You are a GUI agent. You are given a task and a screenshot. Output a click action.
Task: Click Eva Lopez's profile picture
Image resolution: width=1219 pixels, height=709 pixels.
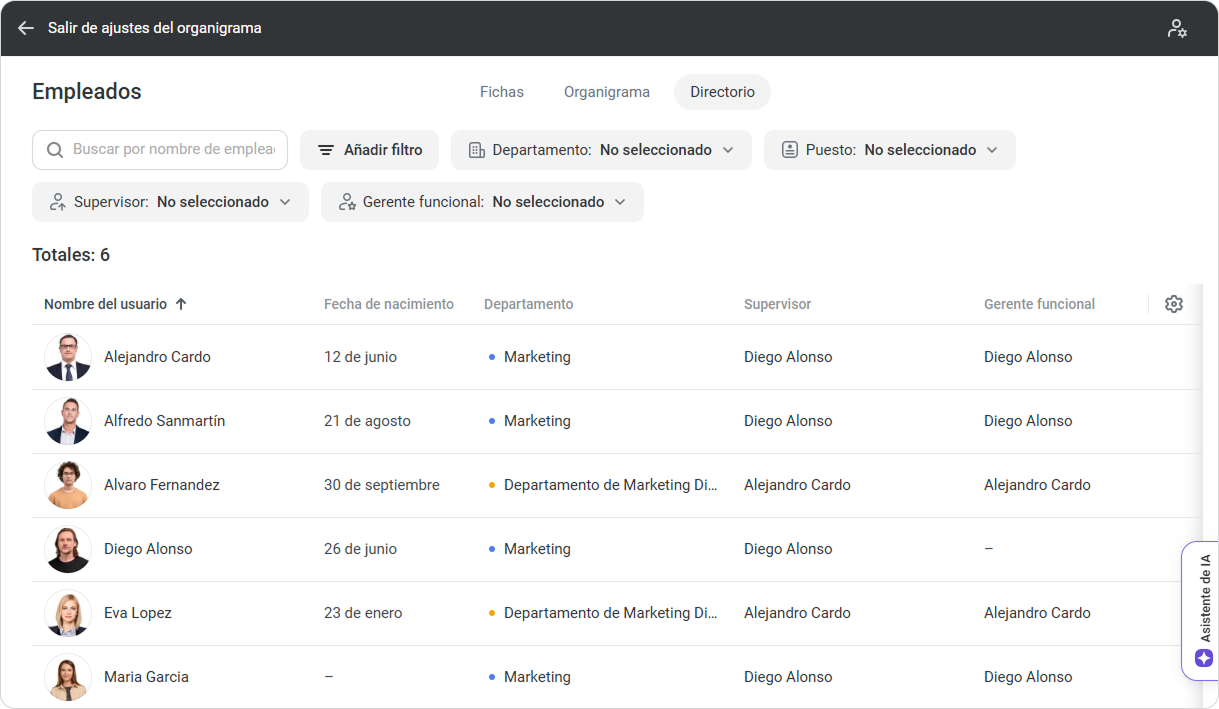(x=68, y=613)
